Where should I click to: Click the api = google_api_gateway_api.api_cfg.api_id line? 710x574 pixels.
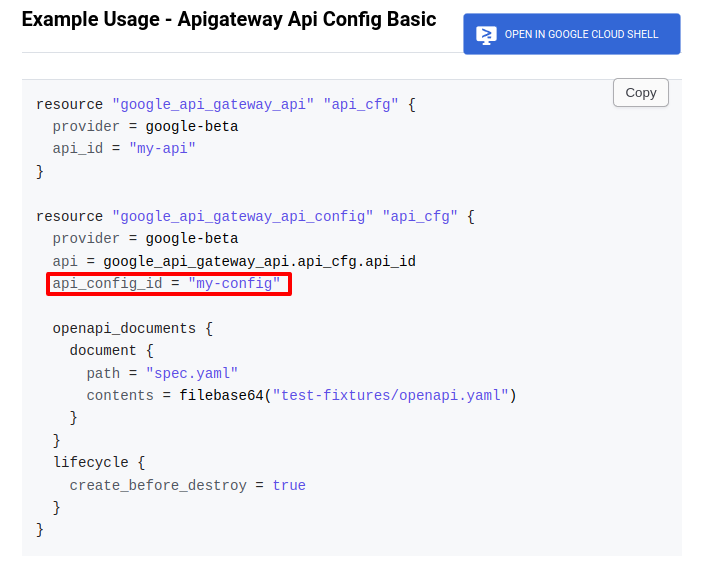point(234,262)
